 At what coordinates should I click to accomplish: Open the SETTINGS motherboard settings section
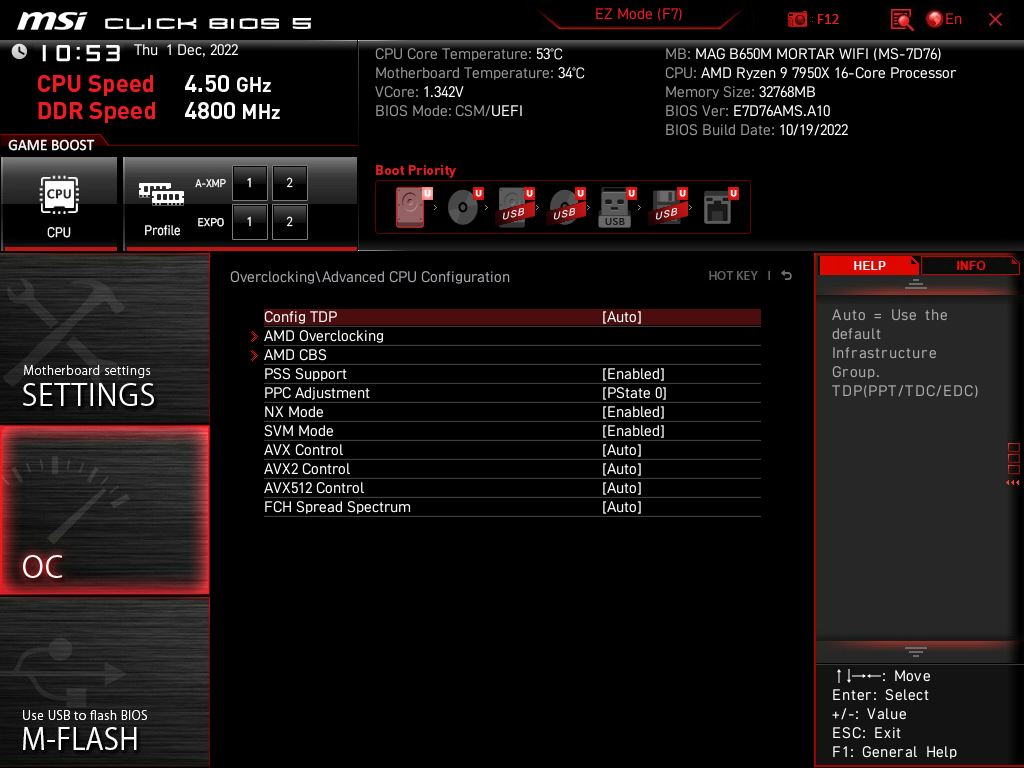point(104,338)
